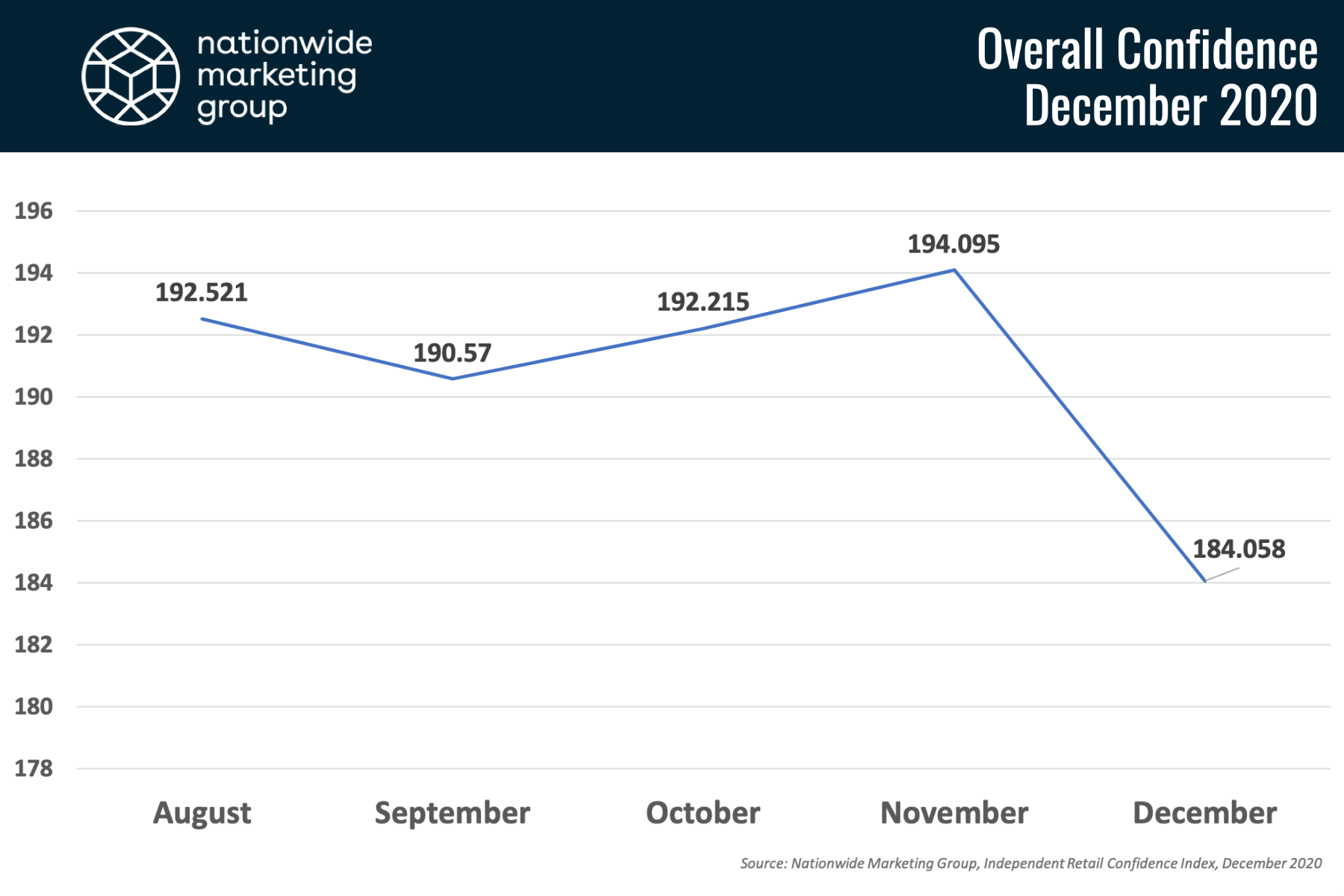Click the 196 y-axis value
This screenshot has width=1344, height=896.
[x=34, y=211]
